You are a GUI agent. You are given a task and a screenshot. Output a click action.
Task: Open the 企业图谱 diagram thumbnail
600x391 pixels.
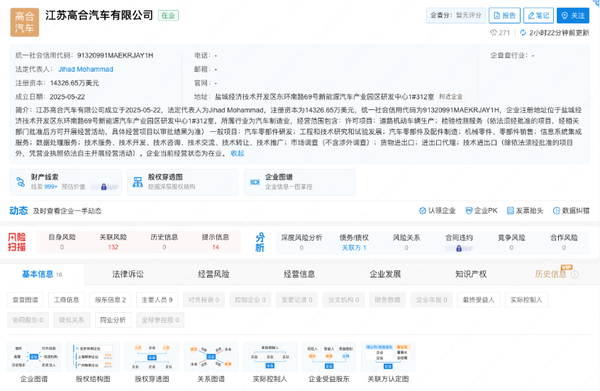pos(34,357)
